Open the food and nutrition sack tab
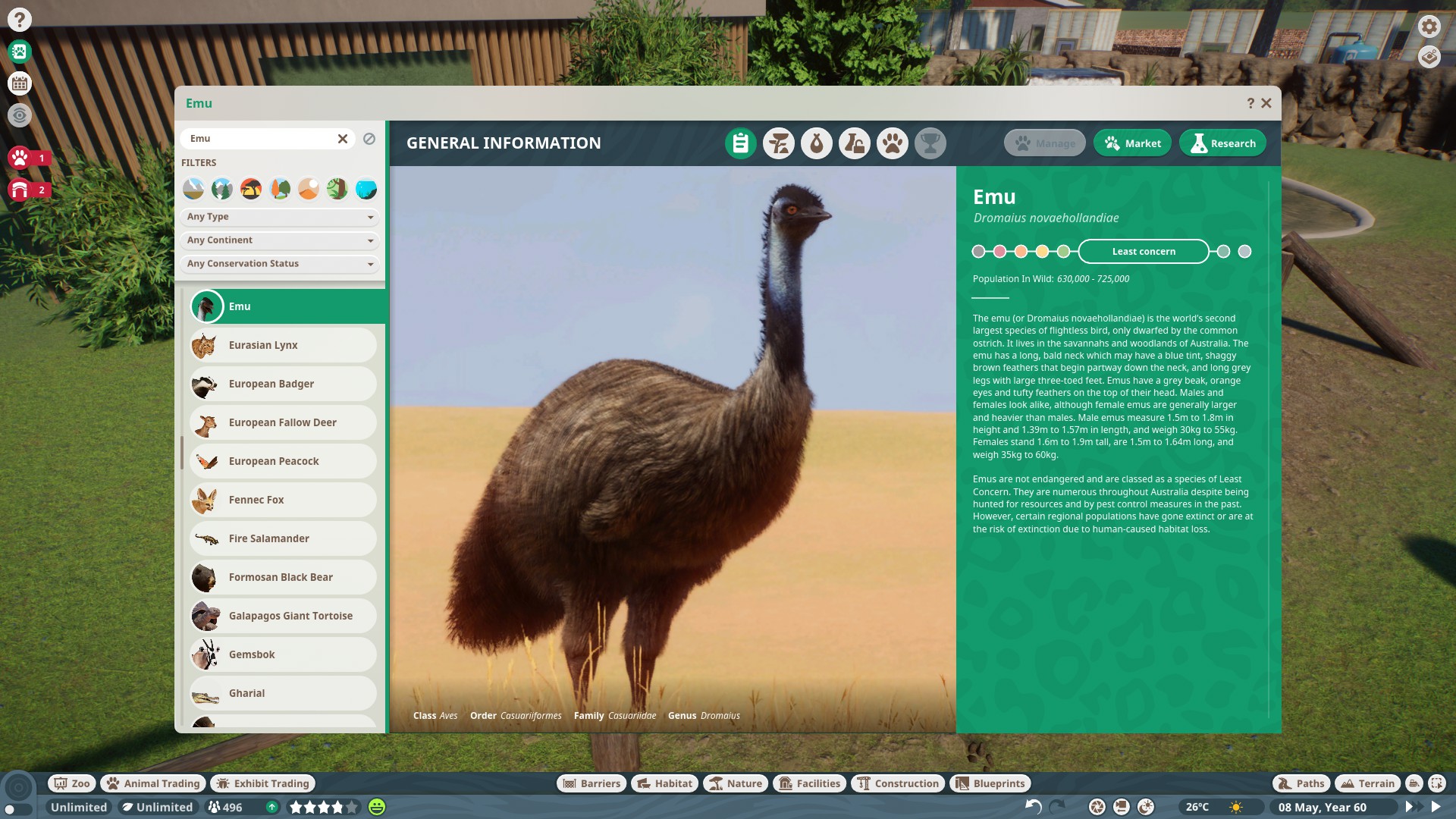 817,143
